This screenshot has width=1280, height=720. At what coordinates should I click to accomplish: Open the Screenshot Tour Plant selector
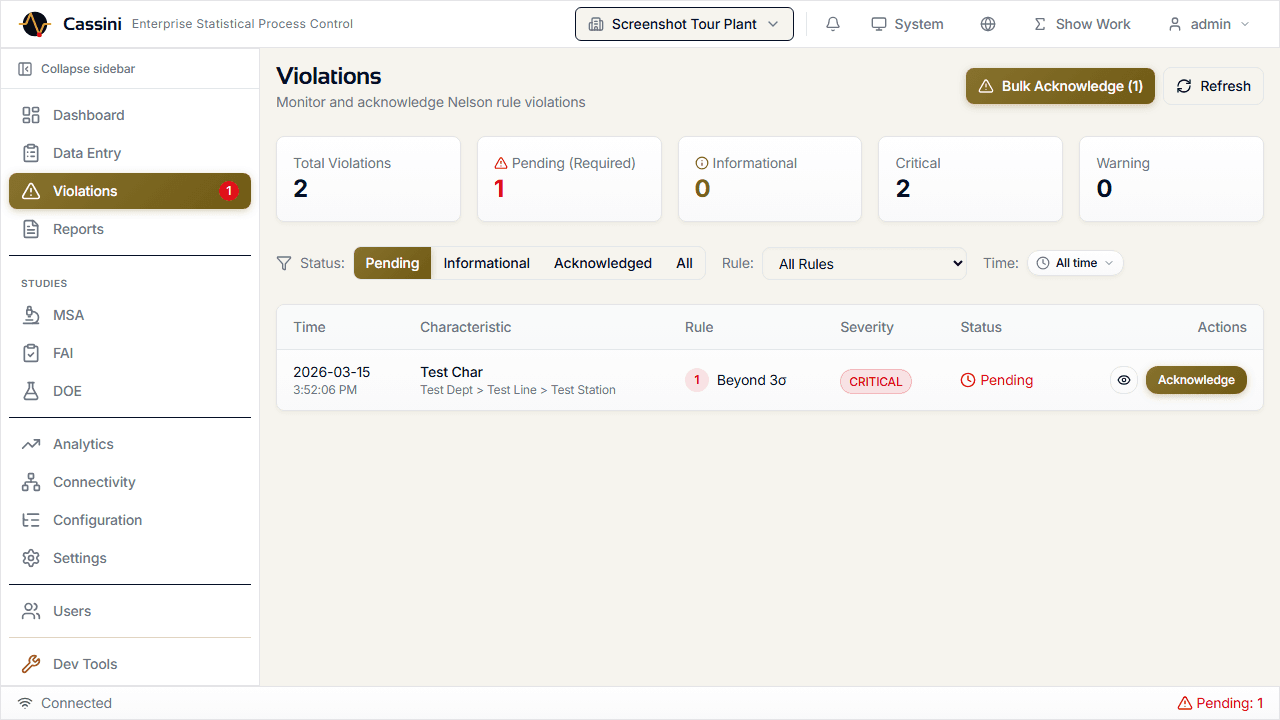tap(684, 24)
